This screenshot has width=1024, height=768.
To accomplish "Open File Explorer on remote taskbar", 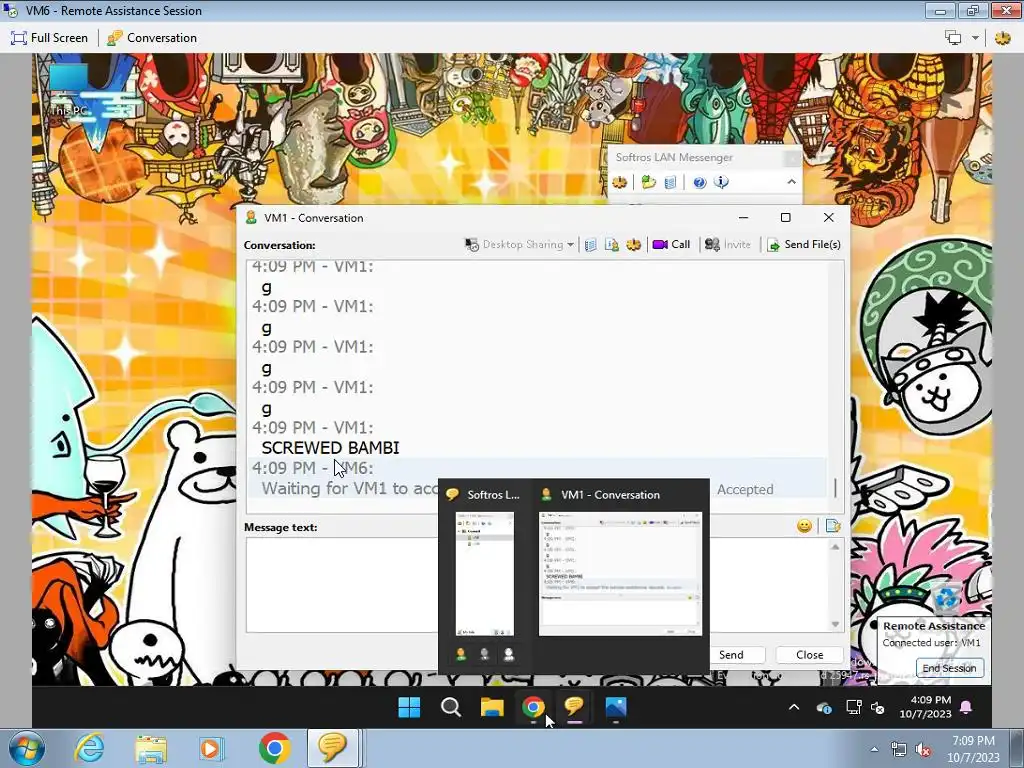I will [x=492, y=707].
